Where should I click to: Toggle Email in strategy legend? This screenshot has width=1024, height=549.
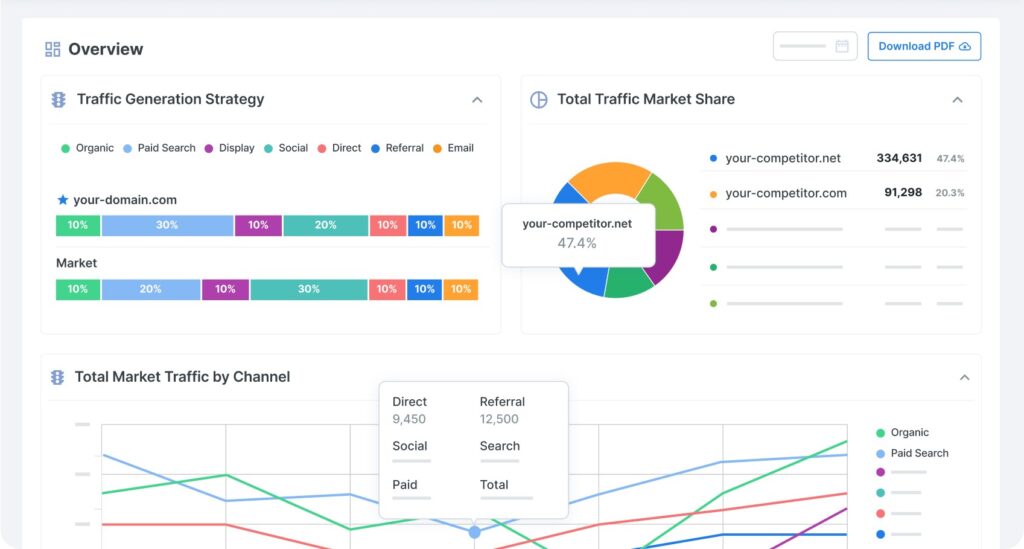point(453,148)
